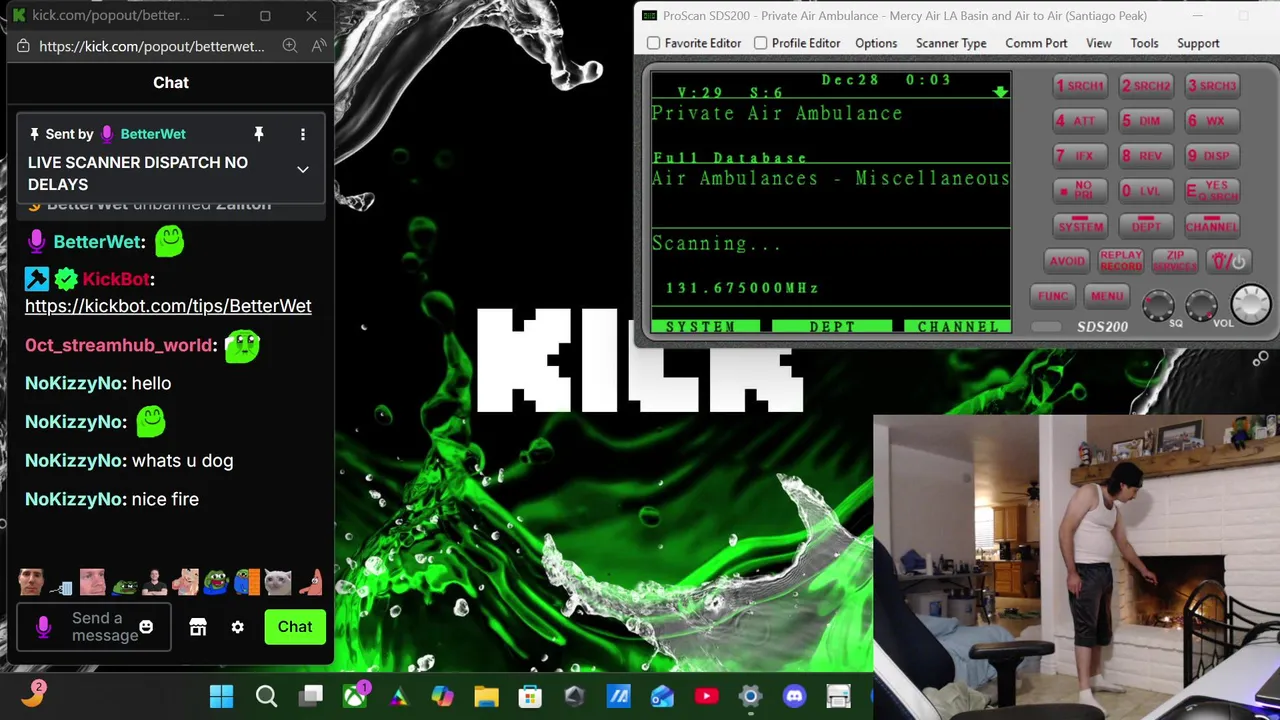The height and width of the screenshot is (720, 1280).
Task: Open Windows taskbar Search
Action: pyautogui.click(x=266, y=696)
